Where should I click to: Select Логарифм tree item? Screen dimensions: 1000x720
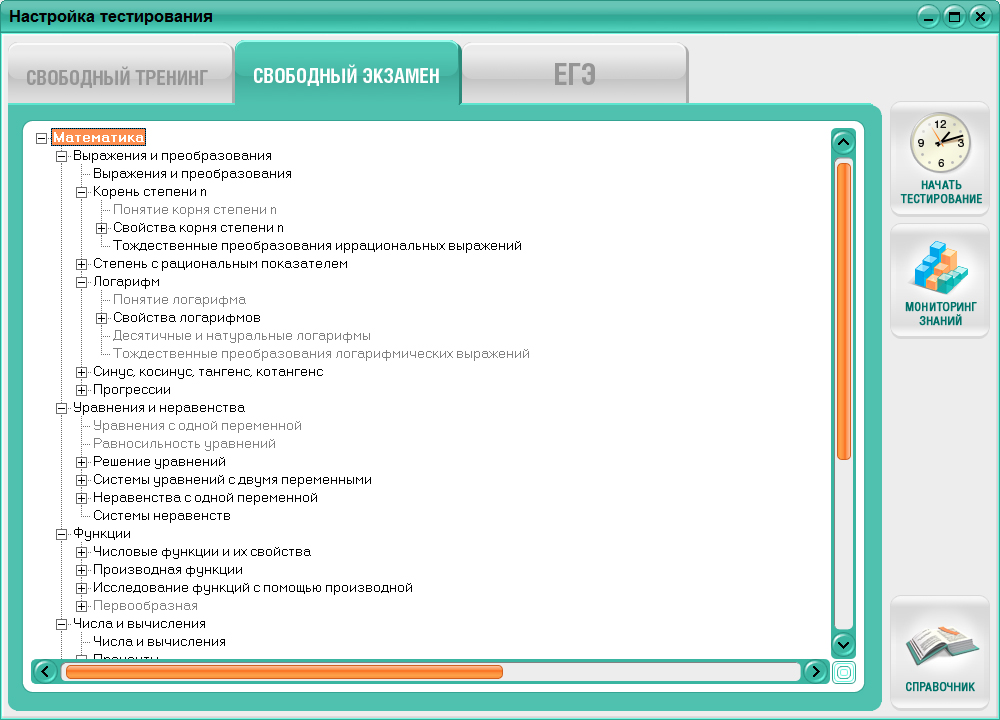pos(126,281)
